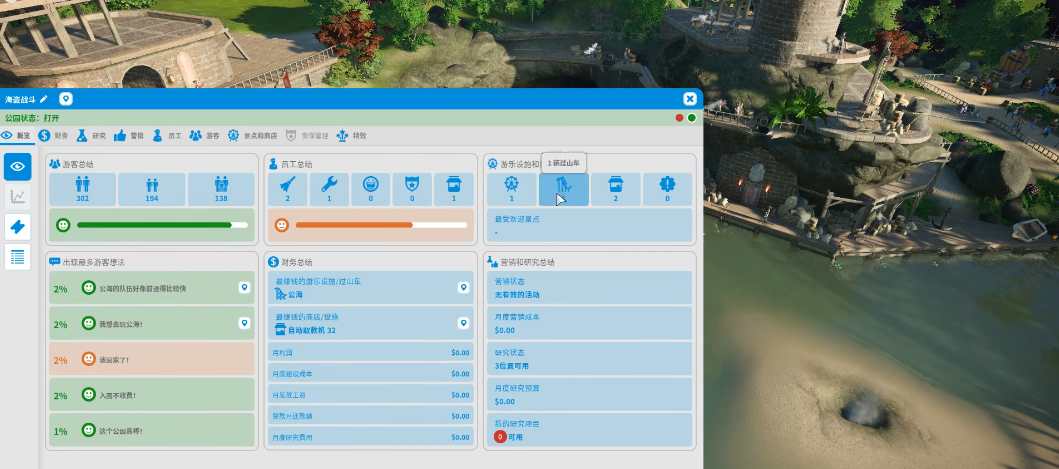The height and width of the screenshot is (469, 1059).
Task: Select guest tile showing 194
Action: 152,189
